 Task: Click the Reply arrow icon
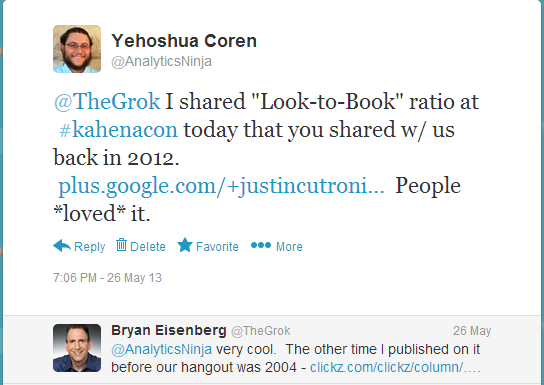62,246
